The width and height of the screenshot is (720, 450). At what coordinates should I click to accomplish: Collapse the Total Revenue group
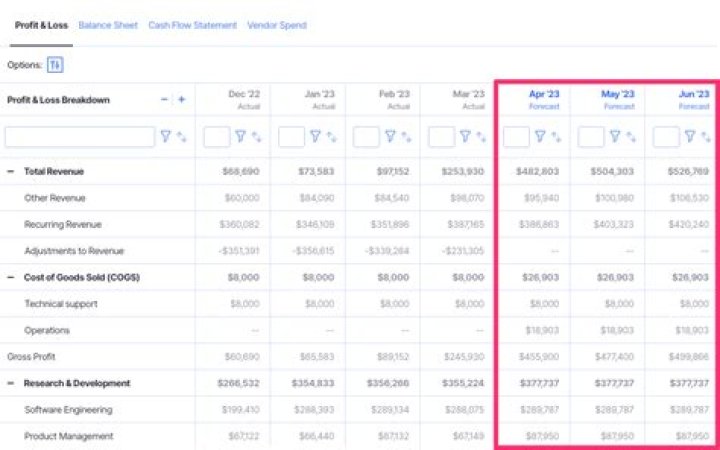click(x=11, y=172)
